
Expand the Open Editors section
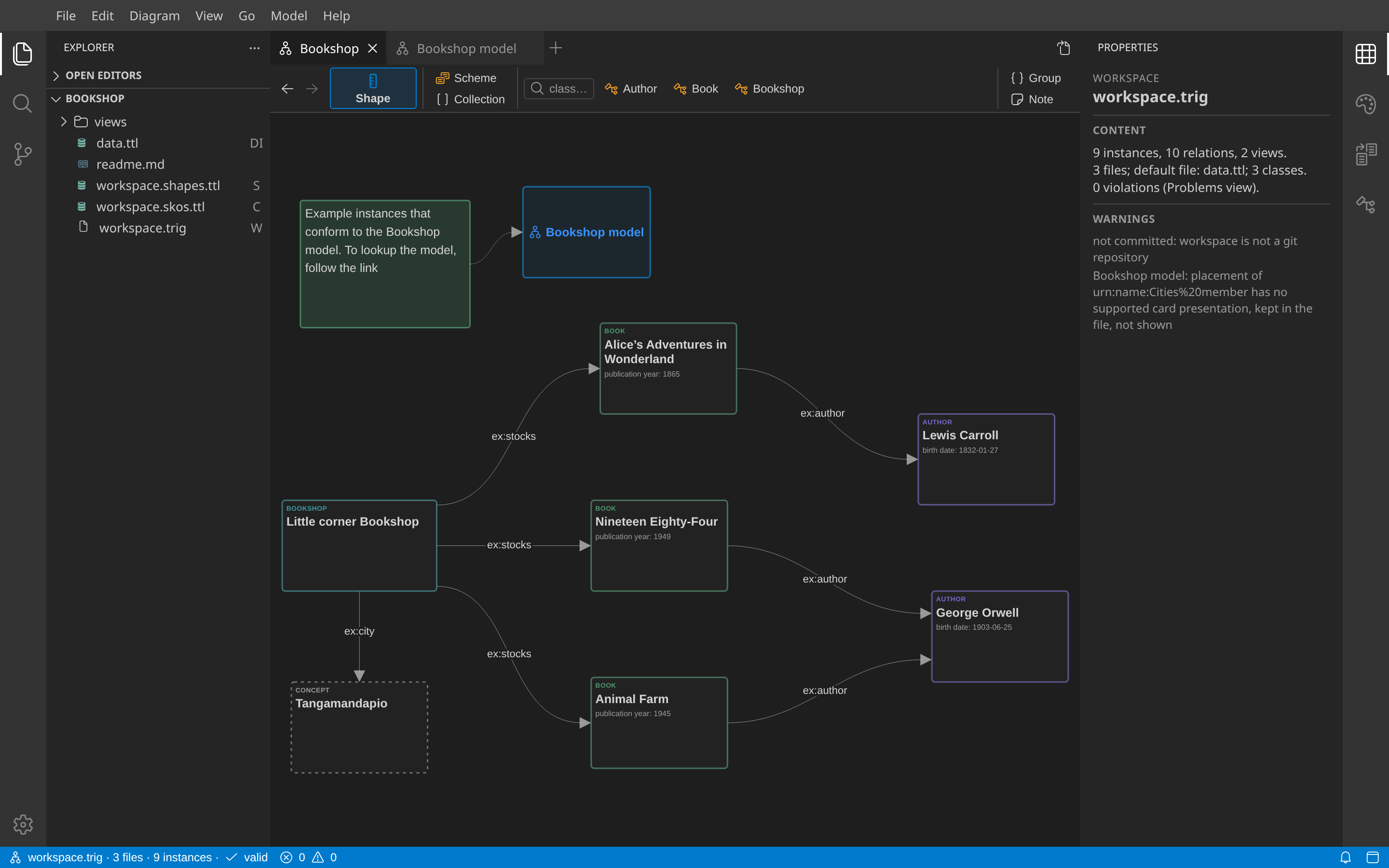point(158,76)
